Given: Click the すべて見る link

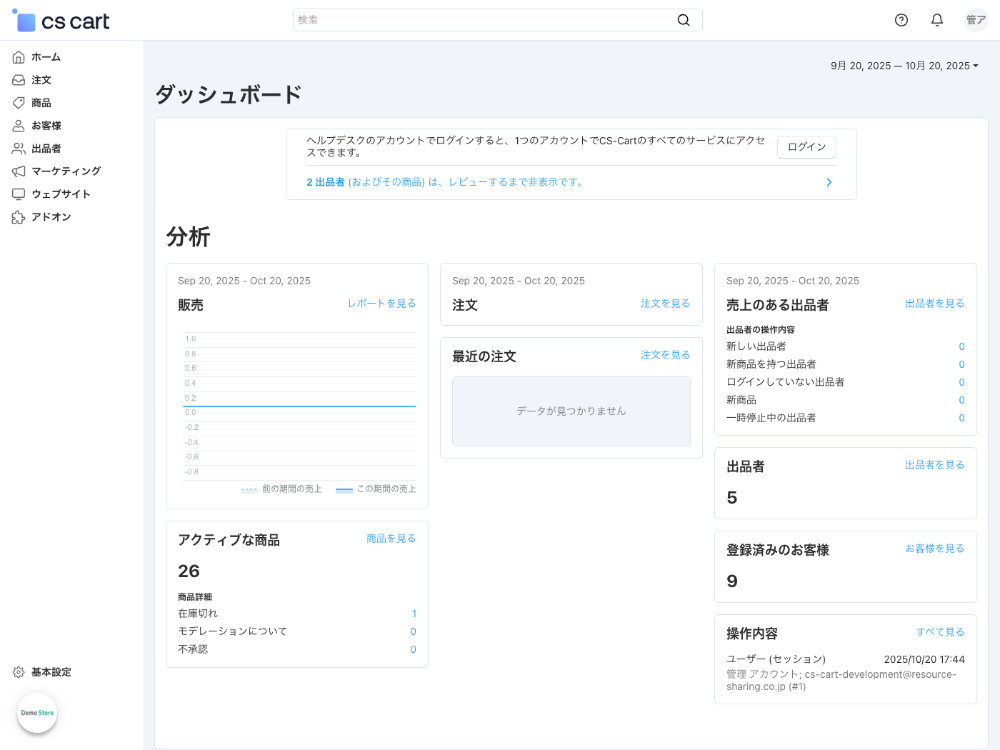Looking at the screenshot, I should click(940, 632).
